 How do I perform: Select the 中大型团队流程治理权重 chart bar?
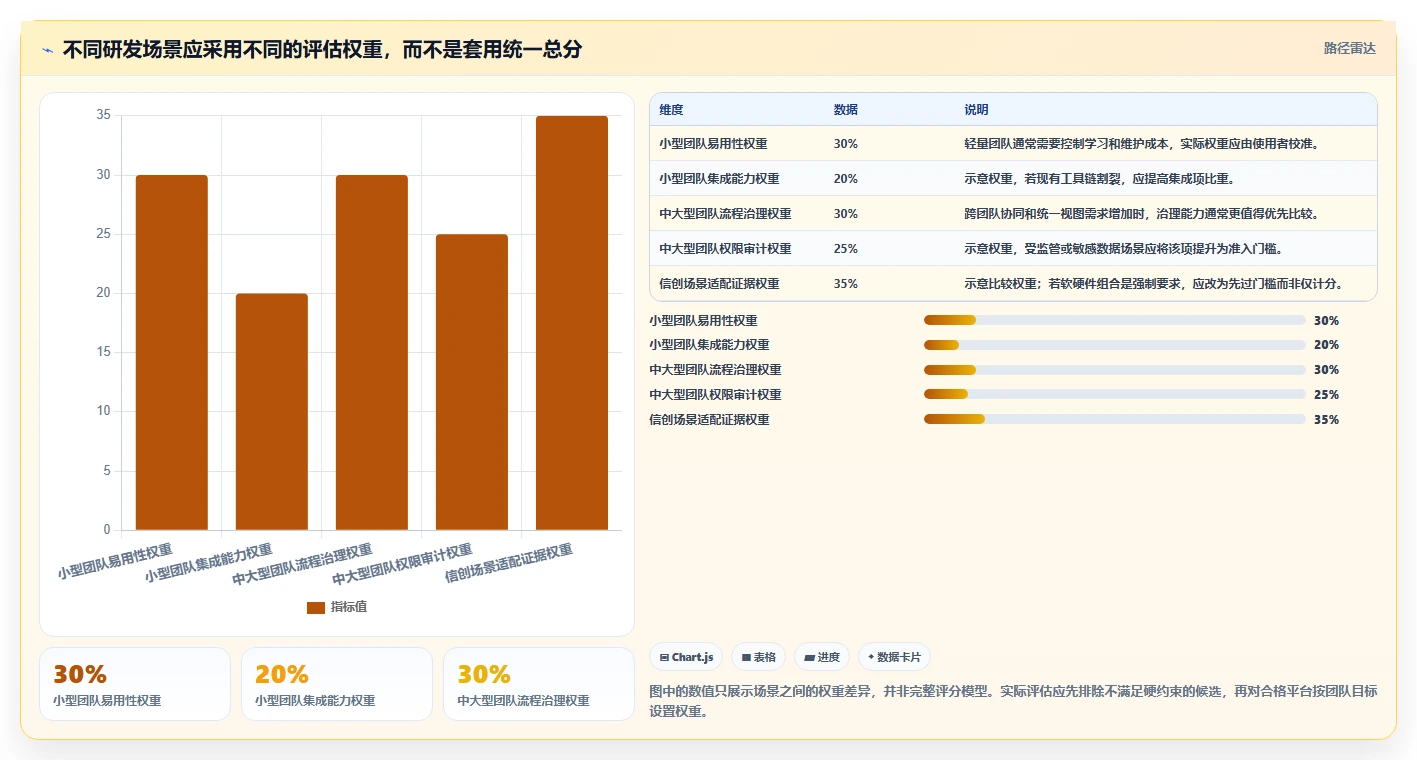[x=372, y=352]
